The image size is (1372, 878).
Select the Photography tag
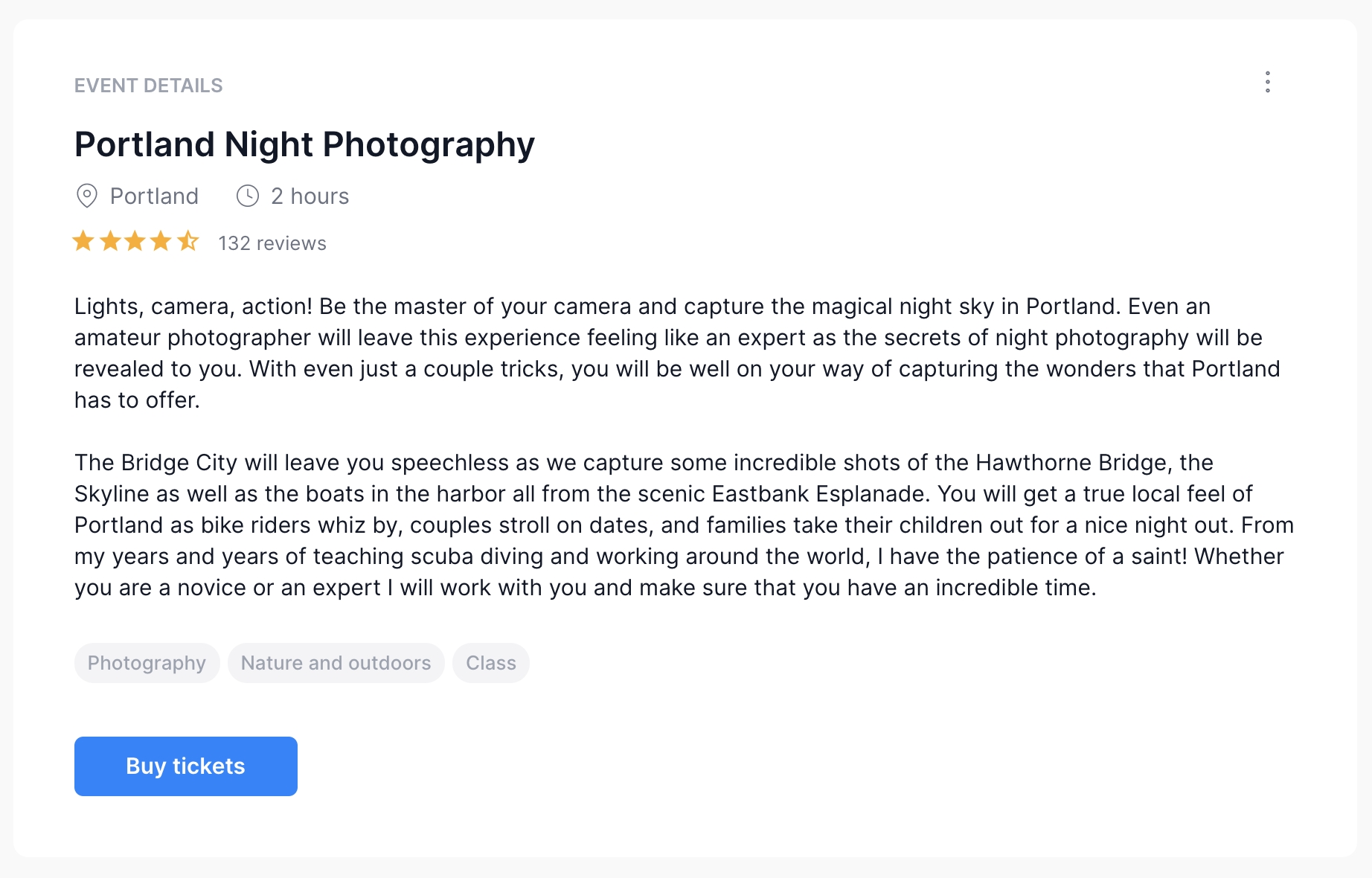[147, 663]
